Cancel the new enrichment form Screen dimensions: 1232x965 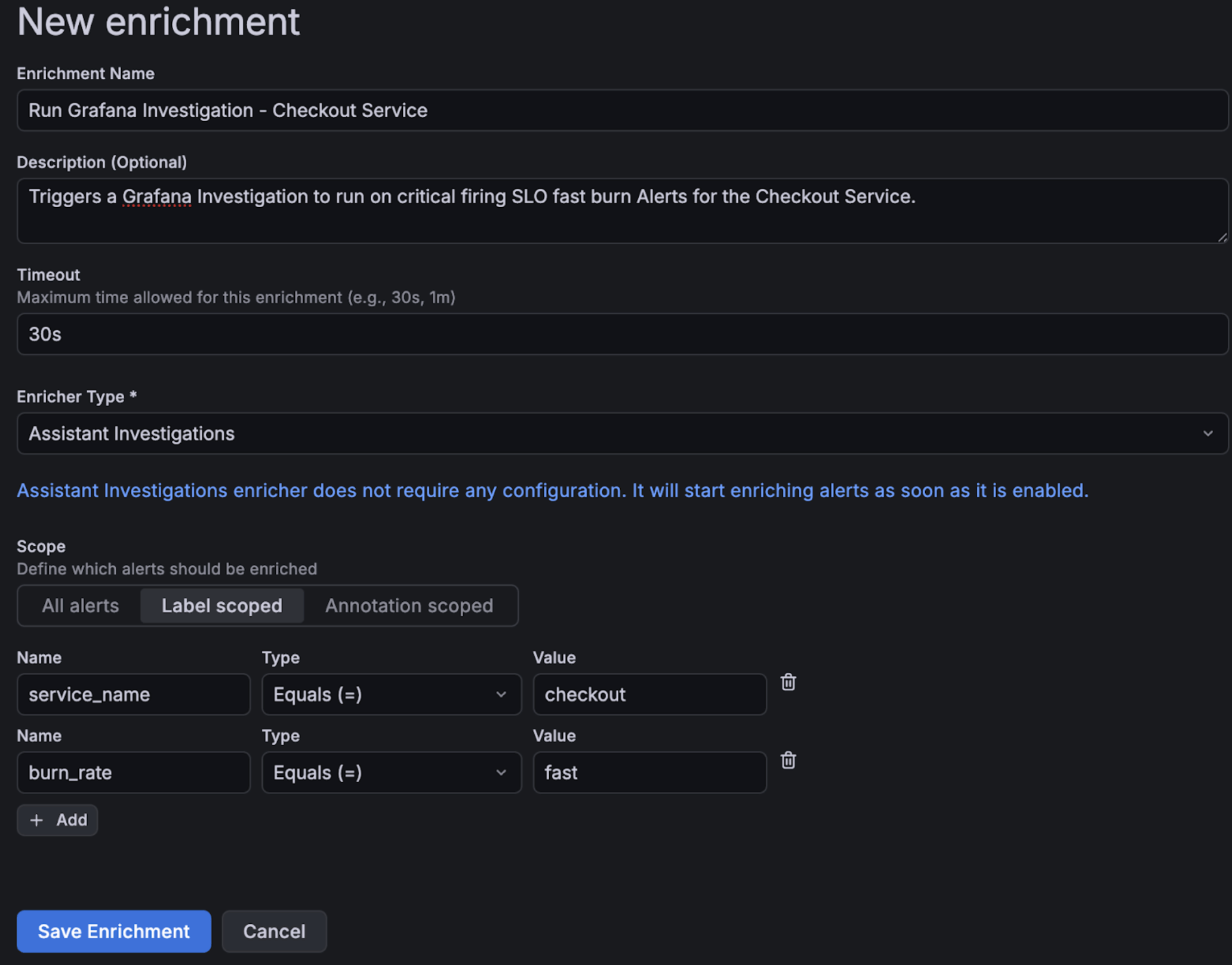(x=273, y=931)
